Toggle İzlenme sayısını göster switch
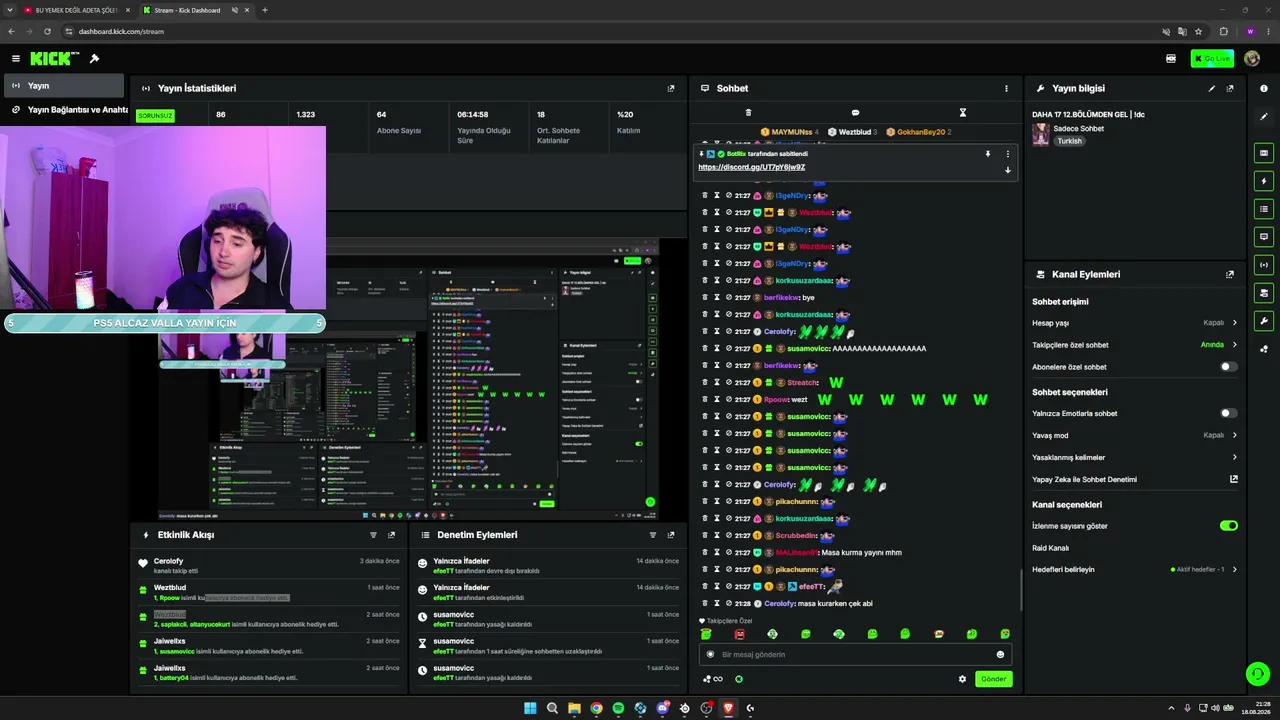The height and width of the screenshot is (720, 1280). (1229, 525)
